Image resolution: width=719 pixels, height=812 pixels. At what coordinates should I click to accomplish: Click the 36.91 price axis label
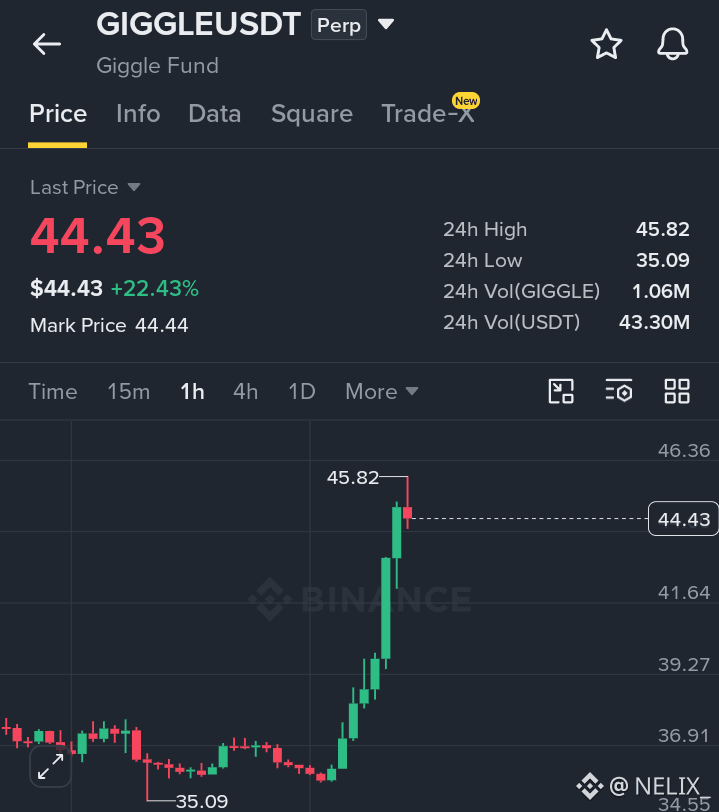684,735
